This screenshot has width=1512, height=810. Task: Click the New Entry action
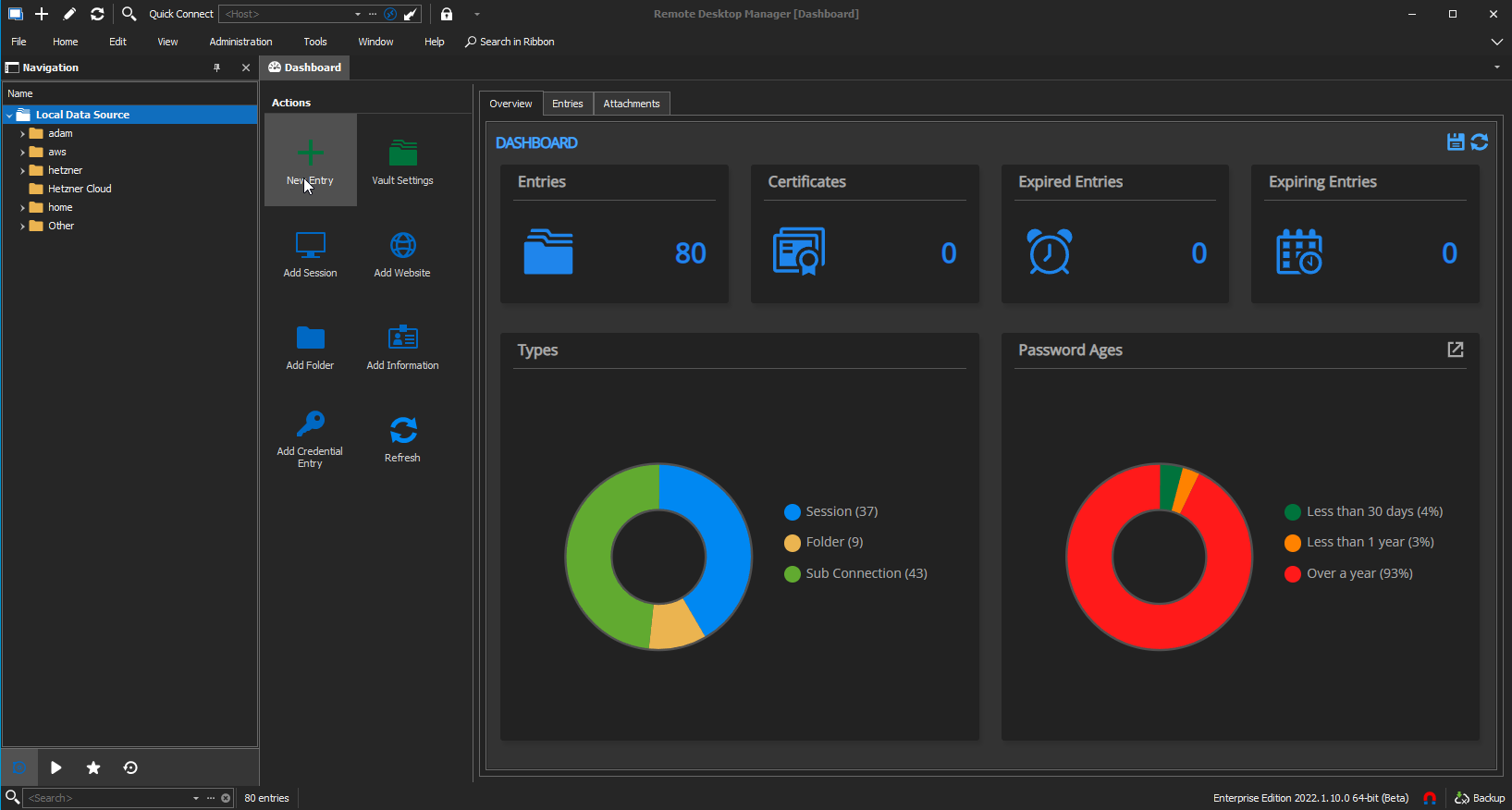click(310, 160)
